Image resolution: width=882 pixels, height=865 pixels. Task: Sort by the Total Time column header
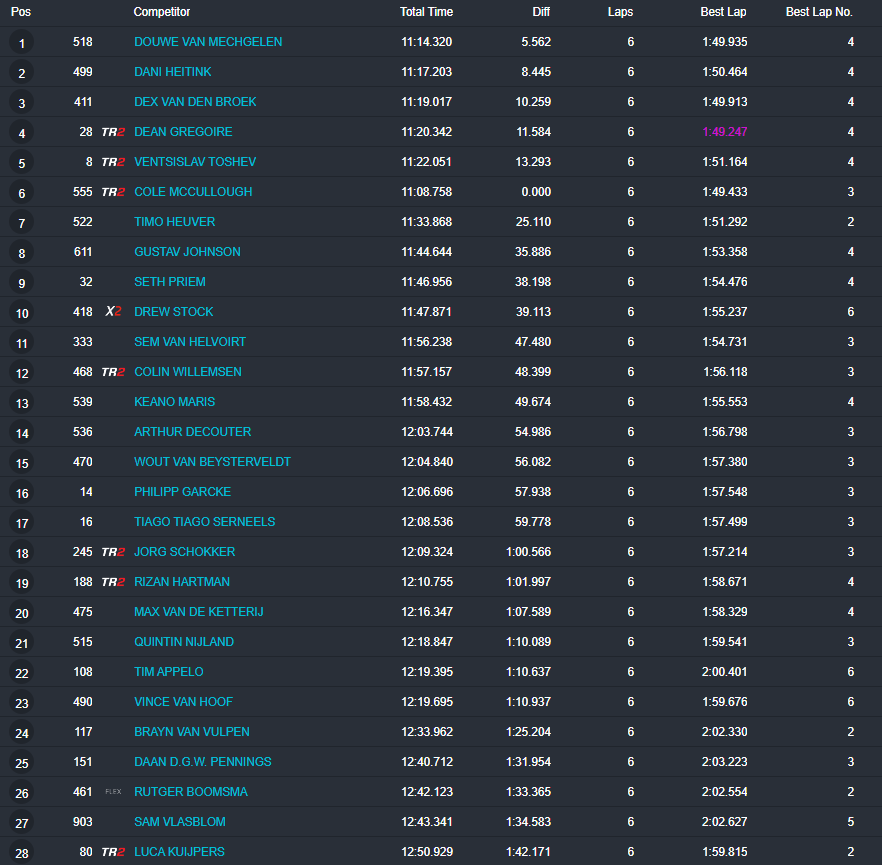click(426, 12)
